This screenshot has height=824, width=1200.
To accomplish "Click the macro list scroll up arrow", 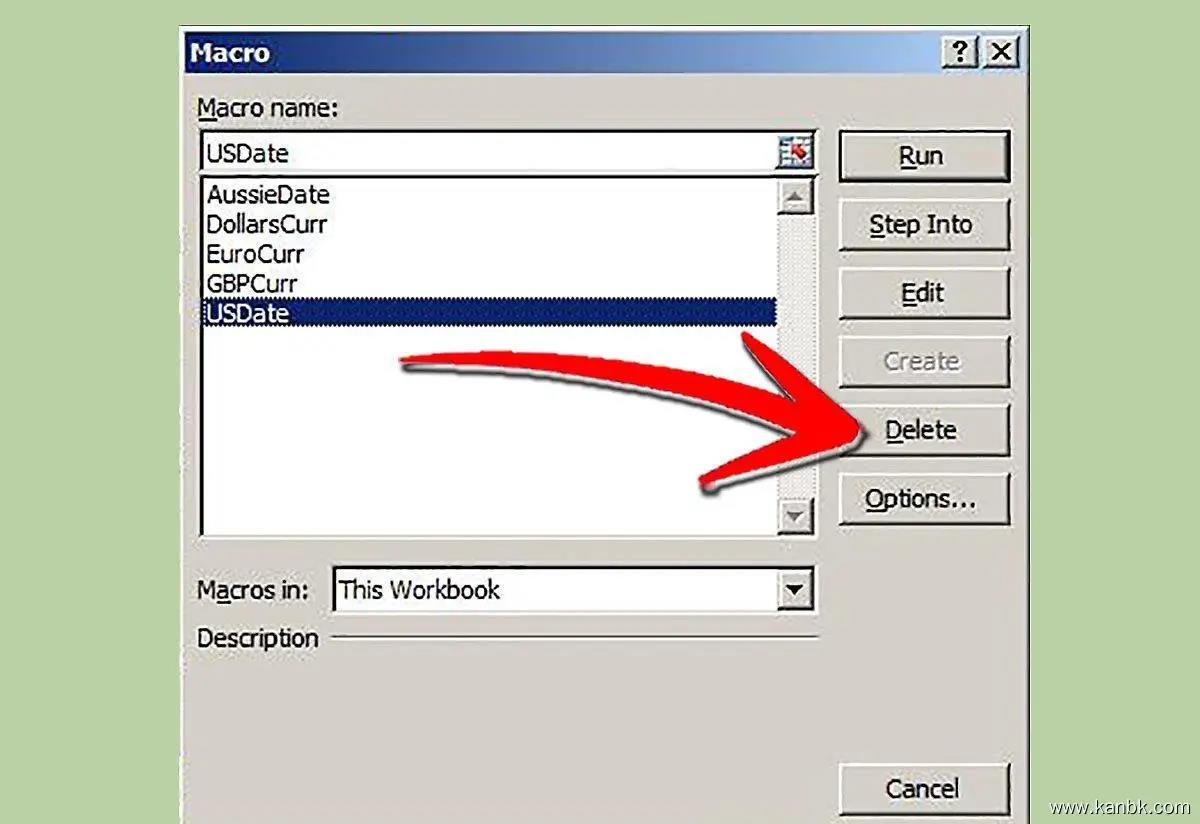I will pyautogui.click(x=796, y=198).
